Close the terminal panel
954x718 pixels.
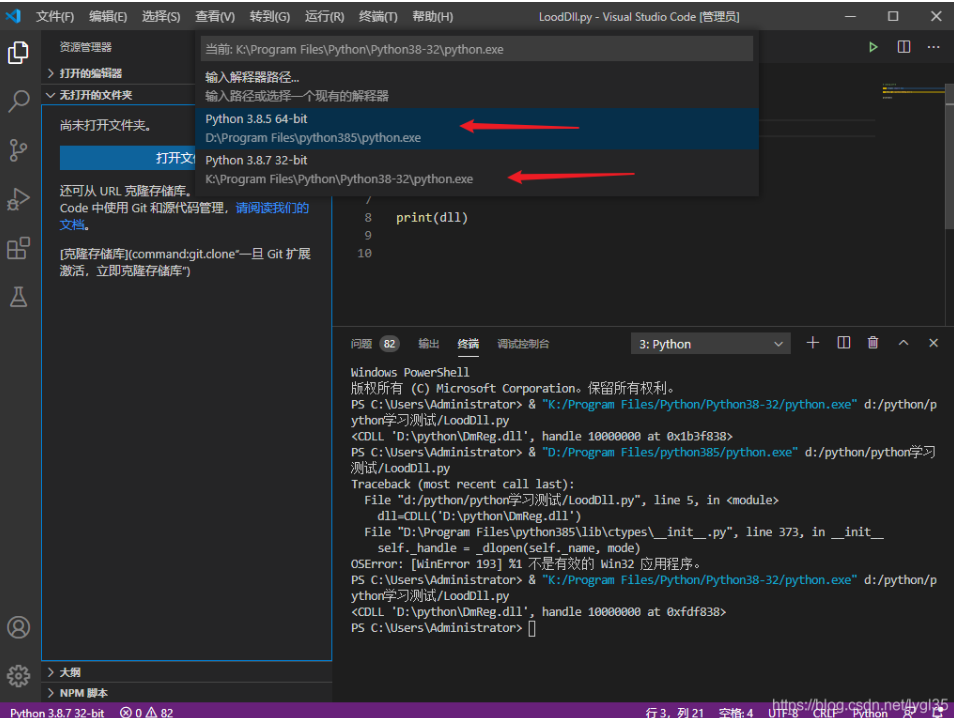point(933,343)
